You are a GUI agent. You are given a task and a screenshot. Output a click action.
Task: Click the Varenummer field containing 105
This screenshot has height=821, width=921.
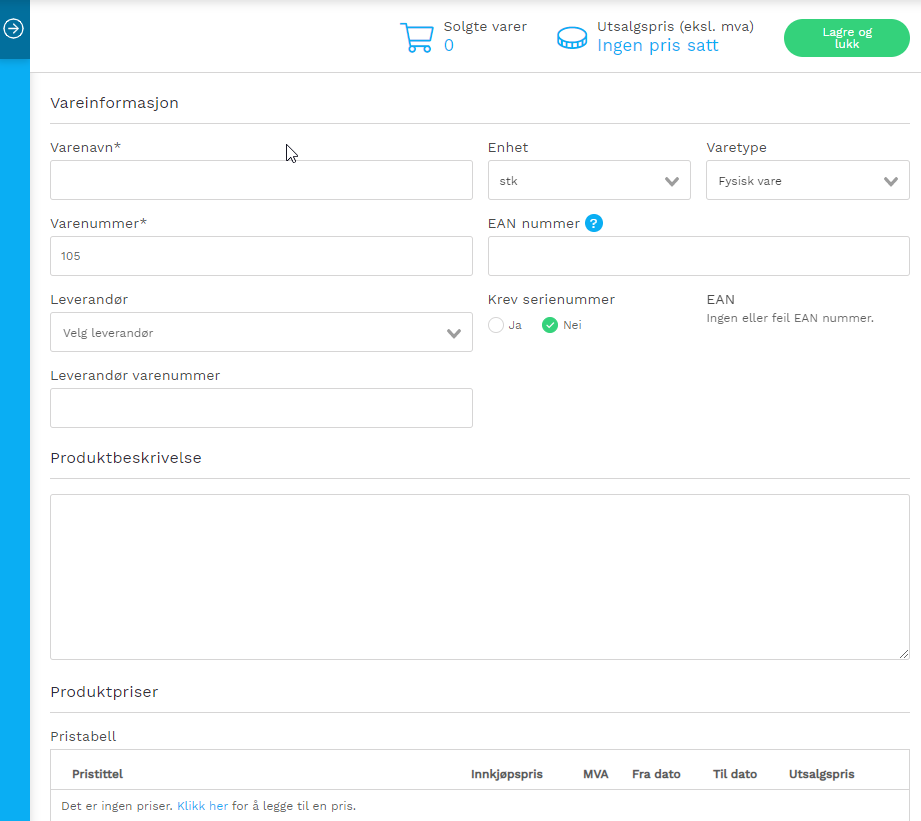[261, 256]
